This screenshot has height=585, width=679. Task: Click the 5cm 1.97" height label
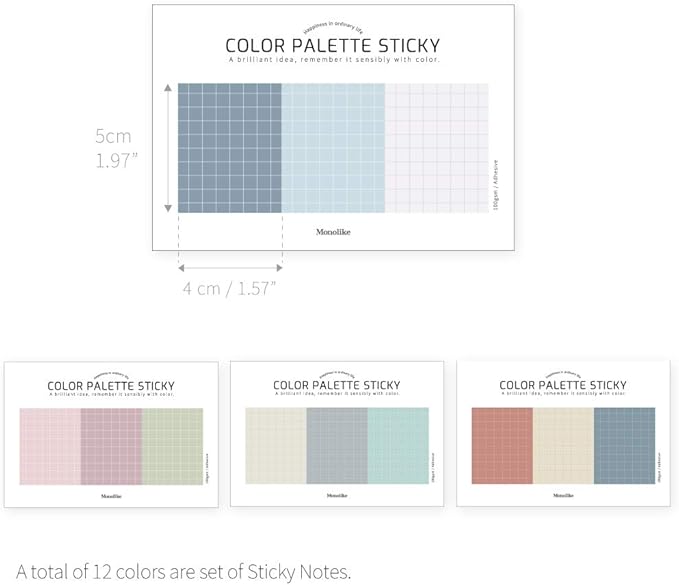tap(114, 148)
